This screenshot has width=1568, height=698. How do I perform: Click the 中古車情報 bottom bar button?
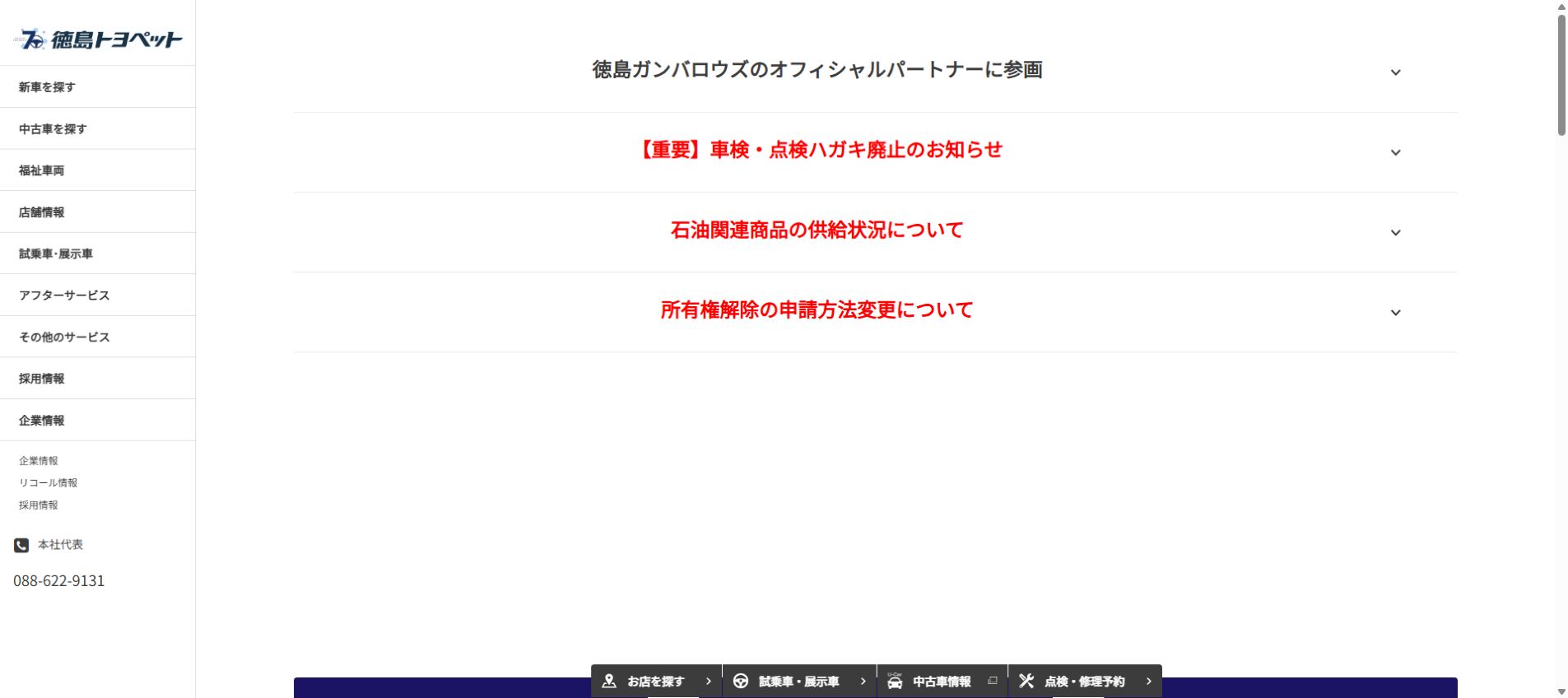point(942,682)
